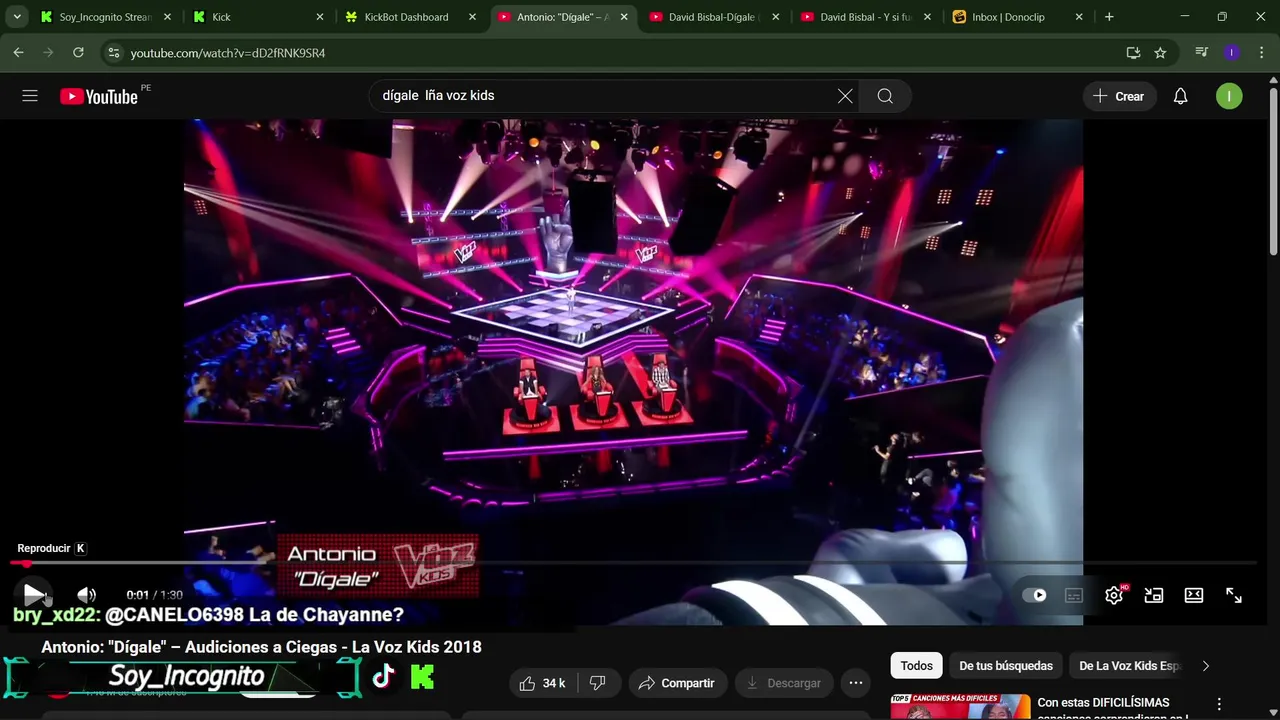1280x720 pixels.
Task: Toggle the autoplay switch
Action: coord(1034,595)
